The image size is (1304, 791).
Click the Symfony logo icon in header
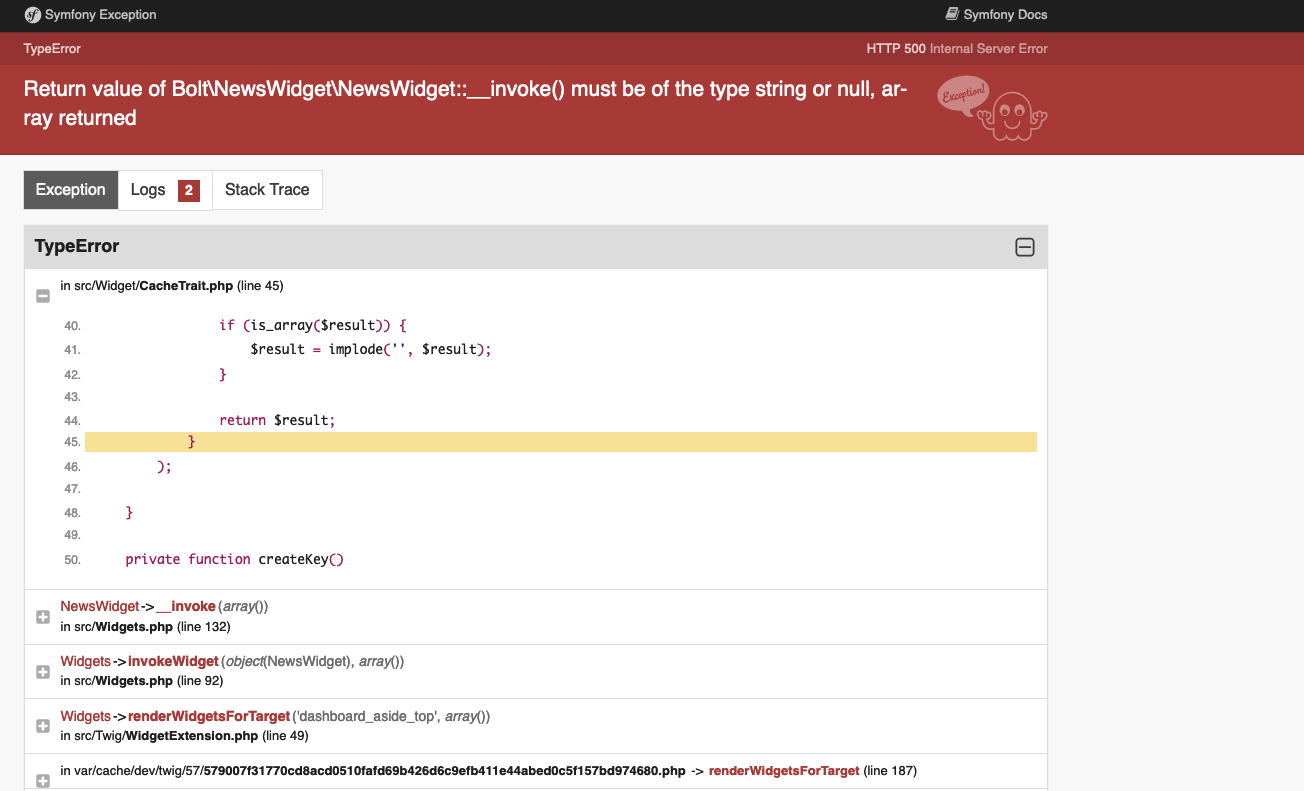click(32, 15)
